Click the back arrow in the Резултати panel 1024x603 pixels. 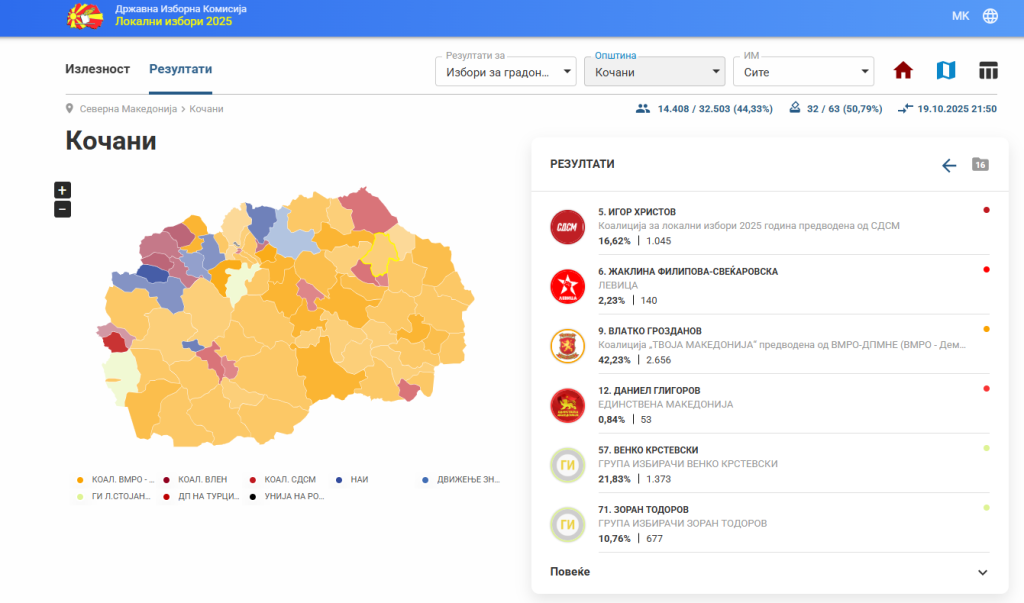949,165
